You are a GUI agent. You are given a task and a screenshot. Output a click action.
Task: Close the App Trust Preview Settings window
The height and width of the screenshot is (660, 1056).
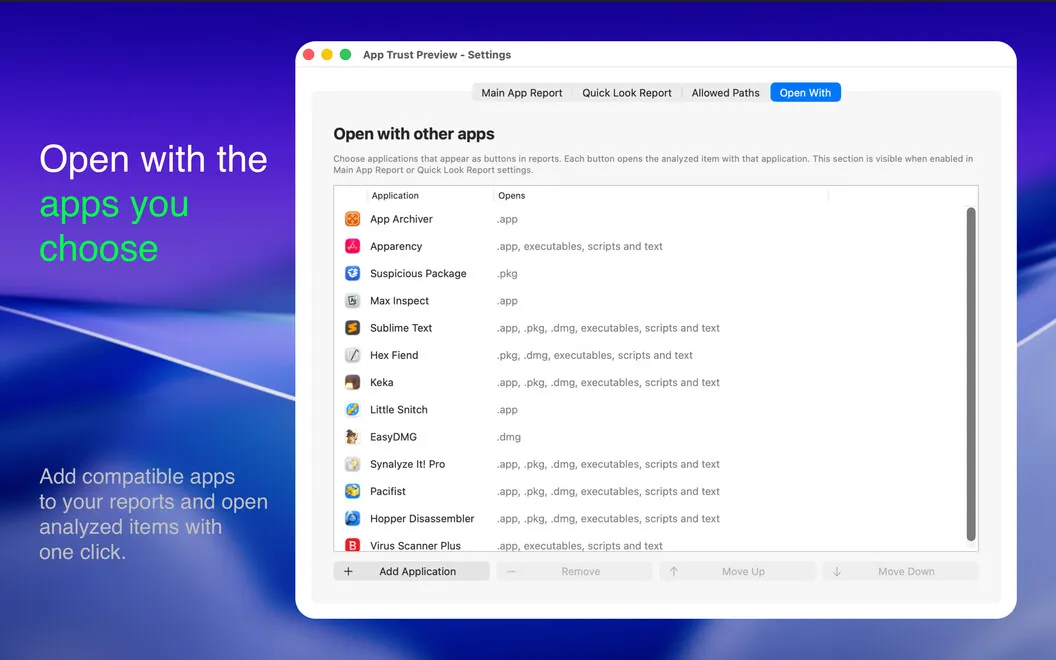[x=308, y=55]
